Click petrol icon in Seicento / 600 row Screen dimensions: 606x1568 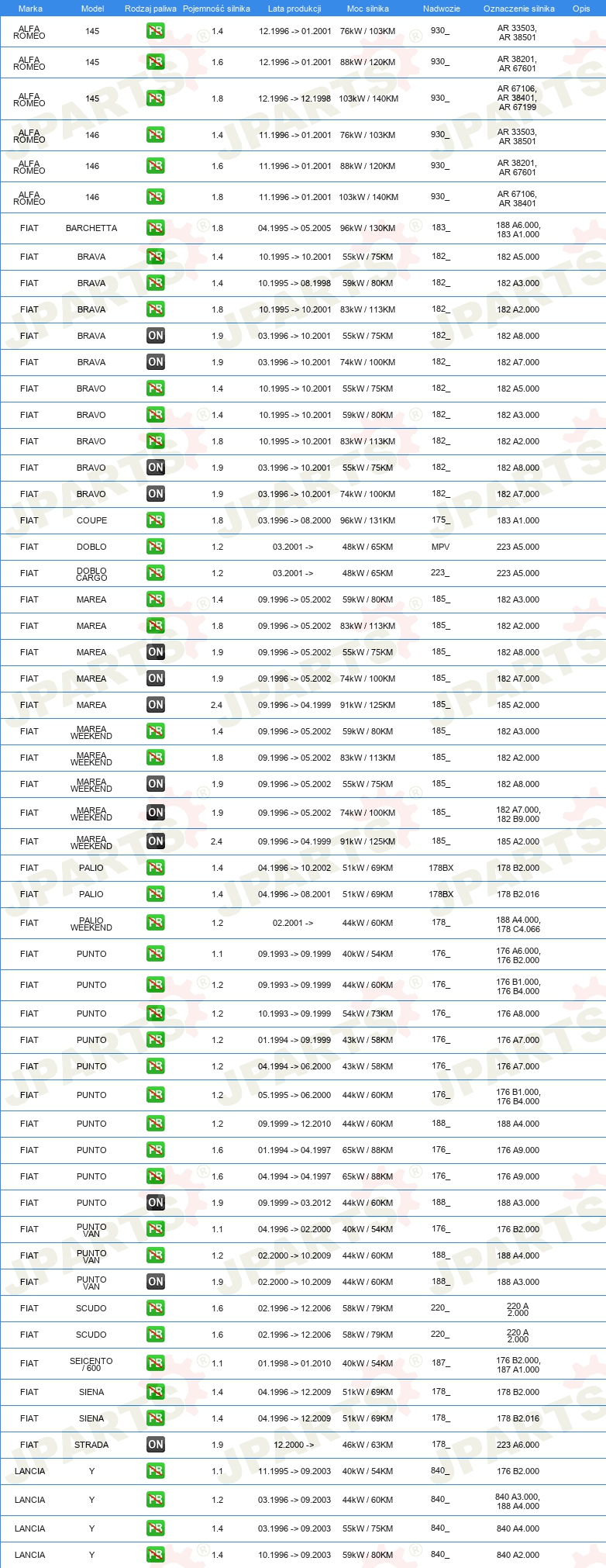pos(156,1363)
